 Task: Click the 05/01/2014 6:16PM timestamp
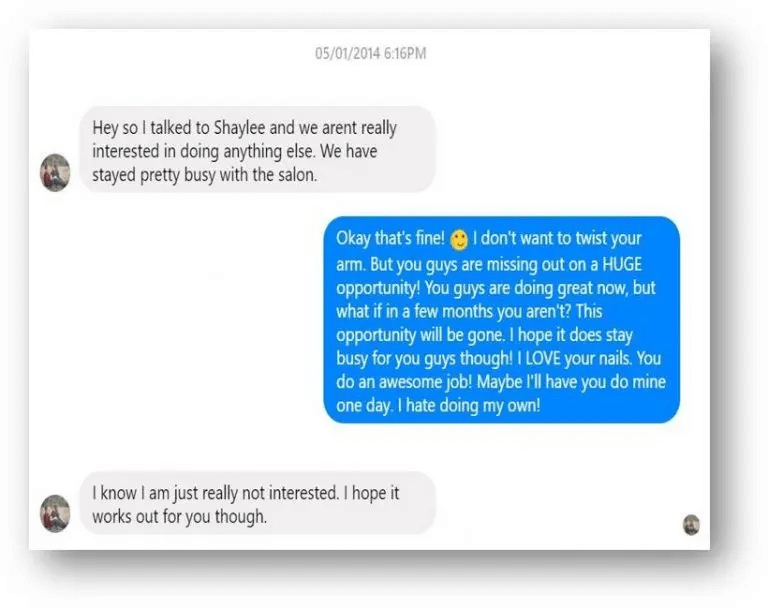pos(371,53)
